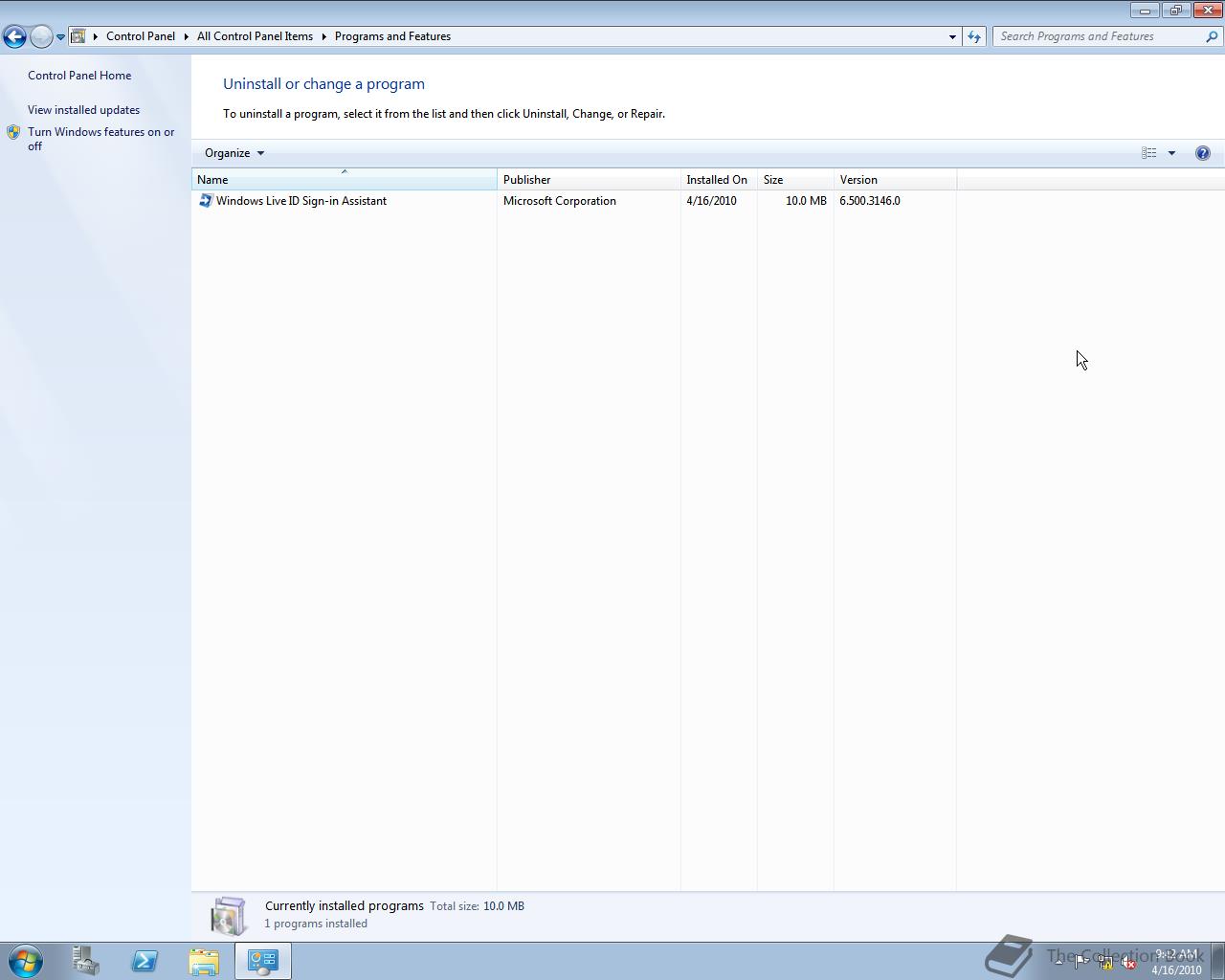
Task: Open the Organize menu
Action: [x=234, y=153]
